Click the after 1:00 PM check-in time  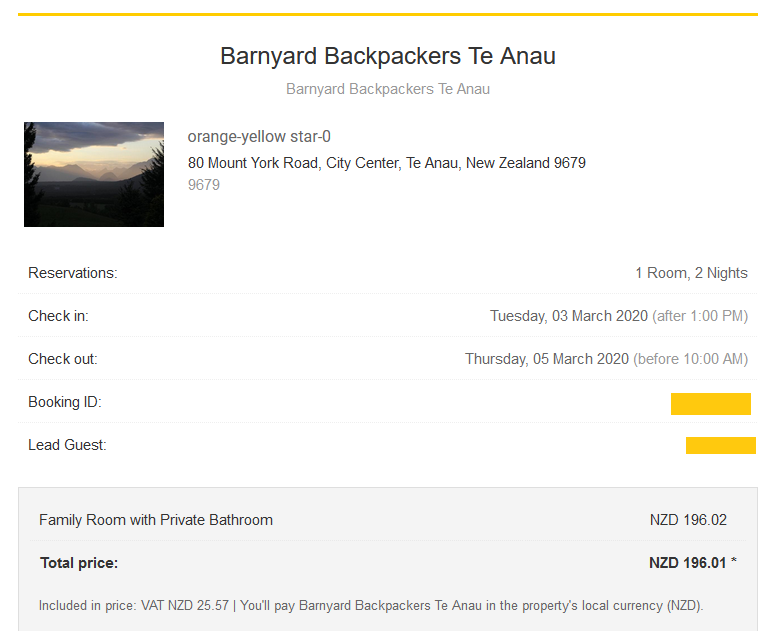point(700,316)
